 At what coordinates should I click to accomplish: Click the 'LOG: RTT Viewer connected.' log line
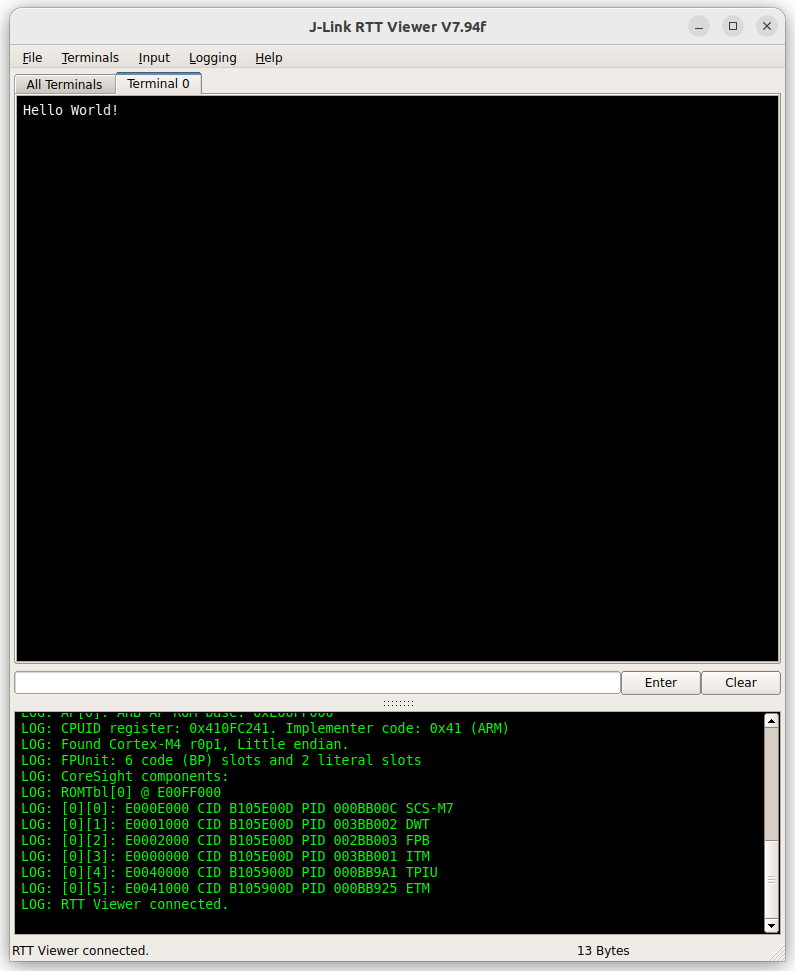click(124, 904)
